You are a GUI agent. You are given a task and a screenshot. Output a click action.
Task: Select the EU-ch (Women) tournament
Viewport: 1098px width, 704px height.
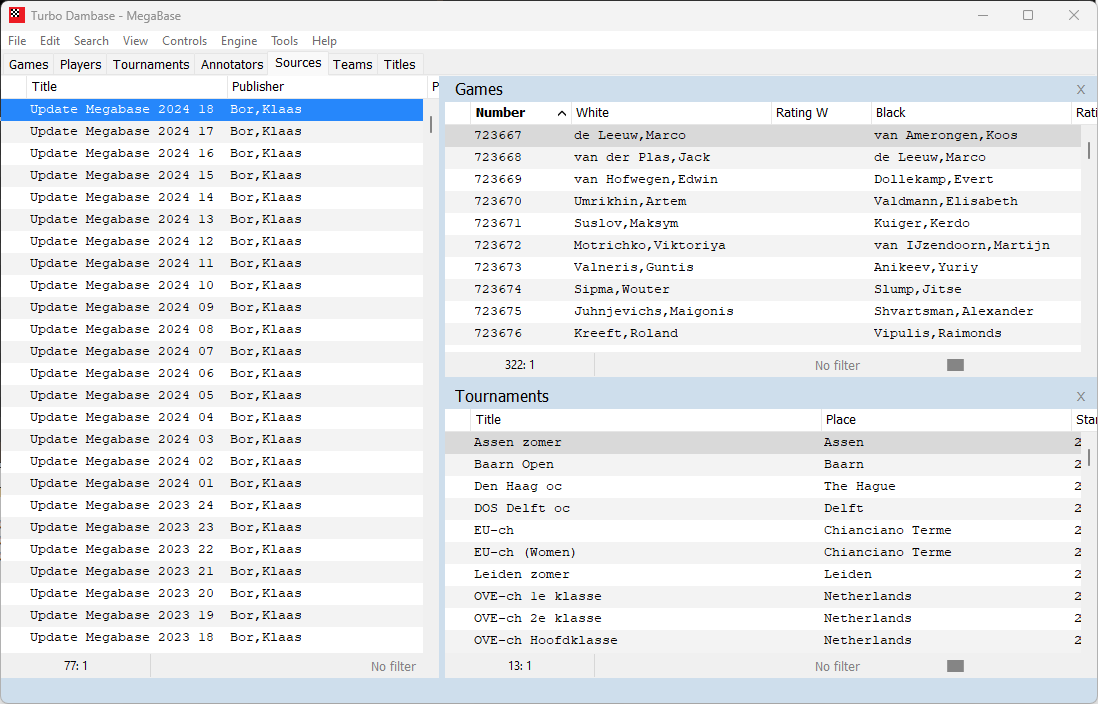763,552
